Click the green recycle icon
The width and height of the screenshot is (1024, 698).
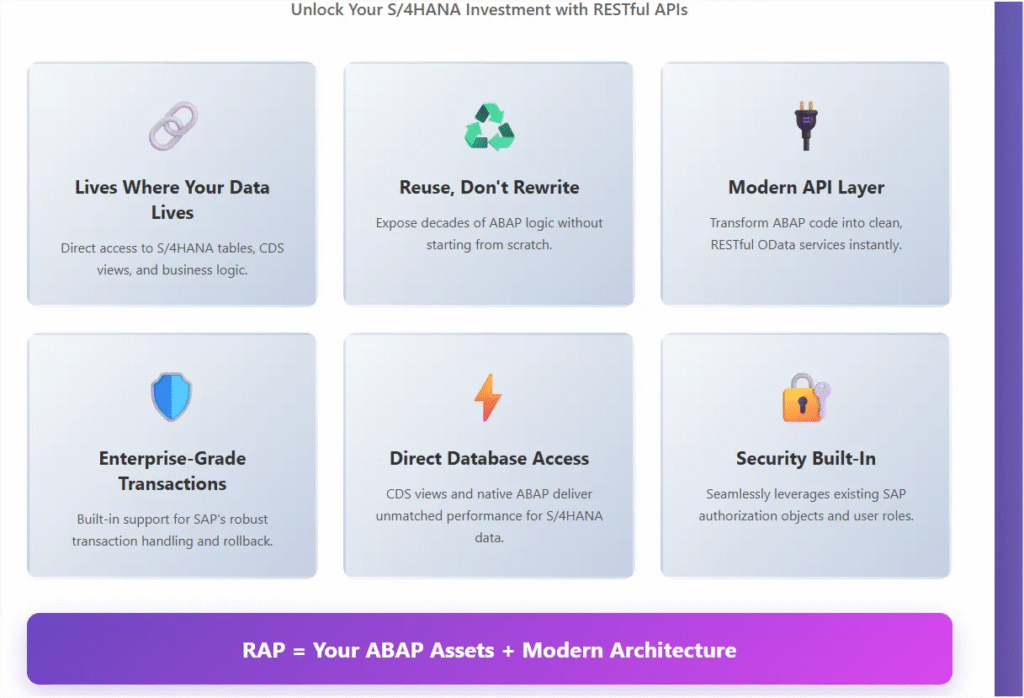(489, 128)
